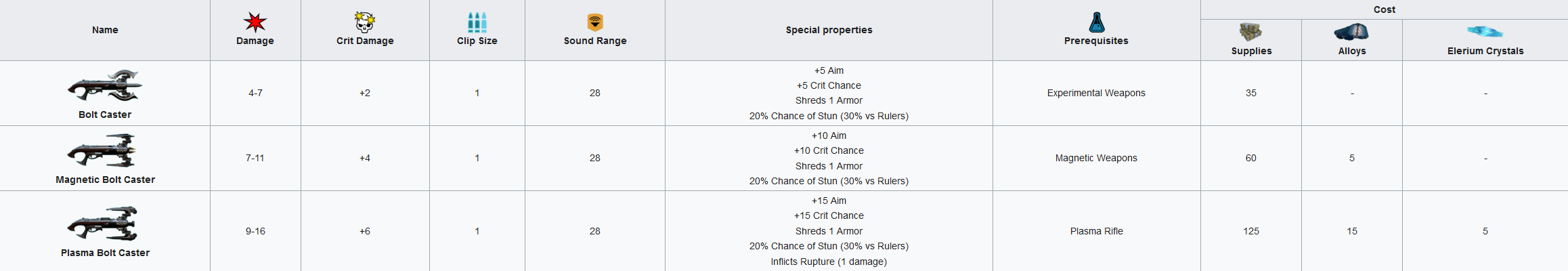Click the Experimental Weapons prerequisite text
Screen dimensions: 1568x271
[1096, 93]
